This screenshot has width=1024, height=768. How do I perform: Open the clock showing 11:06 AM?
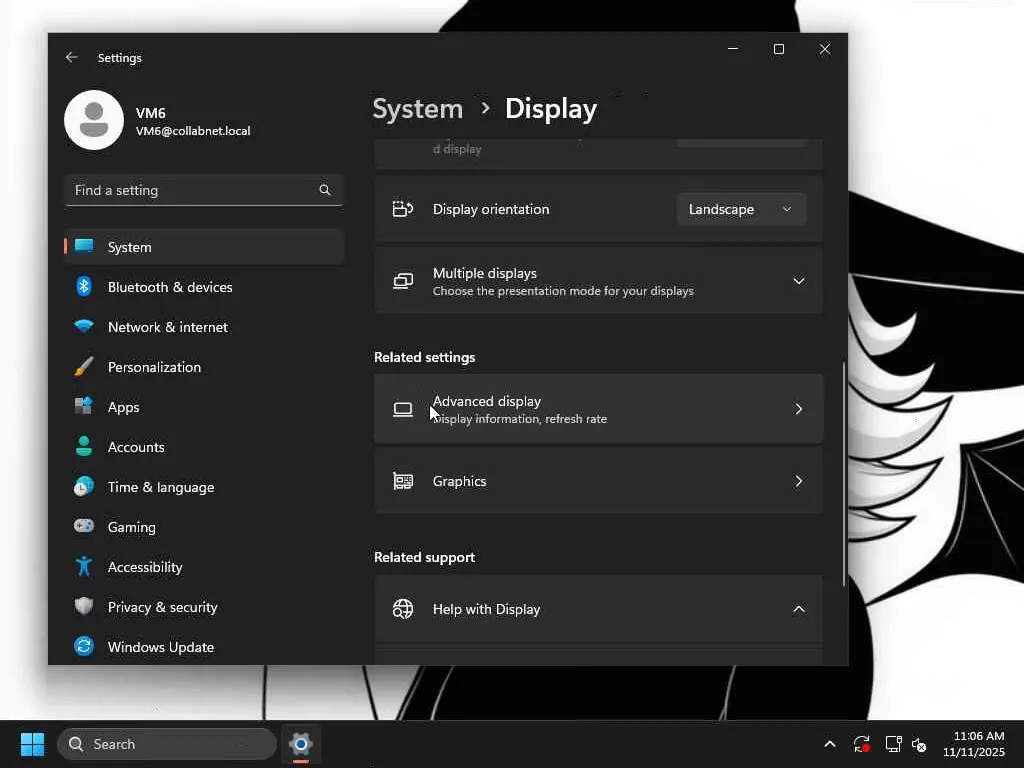[974, 744]
